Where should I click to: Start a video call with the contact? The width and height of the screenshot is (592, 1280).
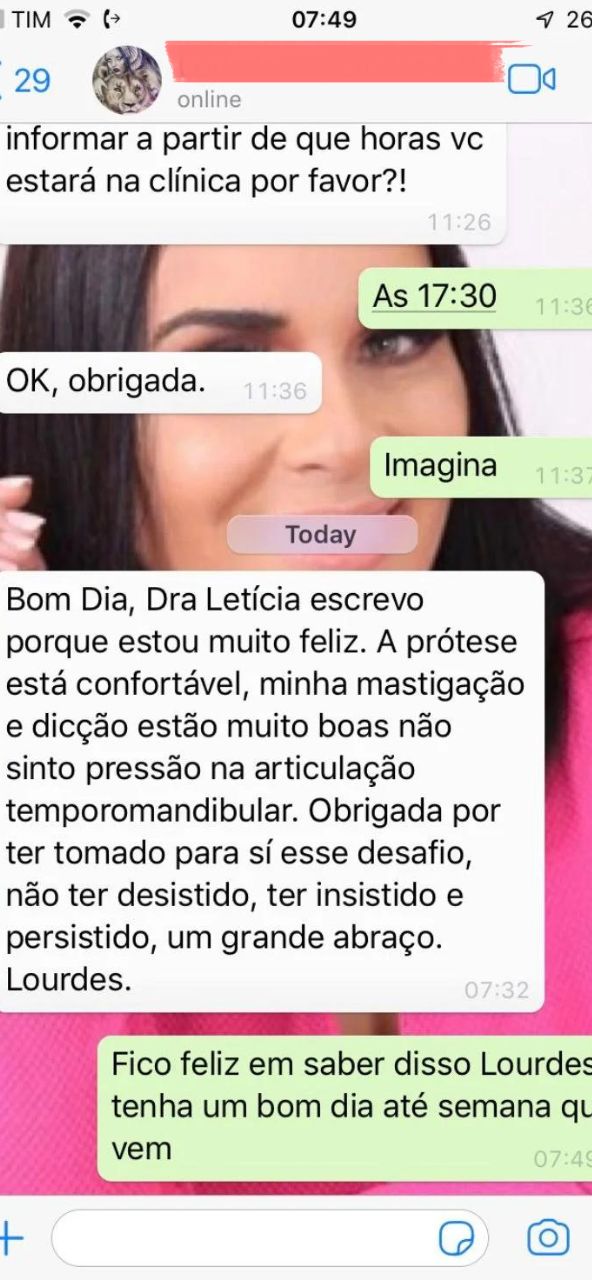[x=531, y=79]
